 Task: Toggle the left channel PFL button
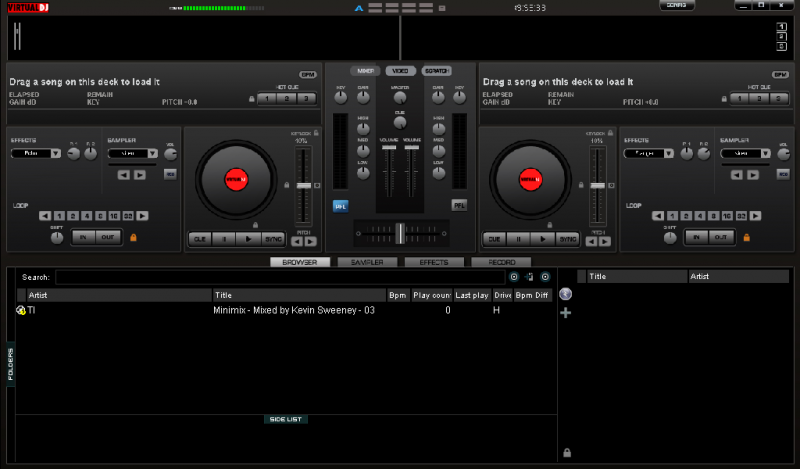340,206
